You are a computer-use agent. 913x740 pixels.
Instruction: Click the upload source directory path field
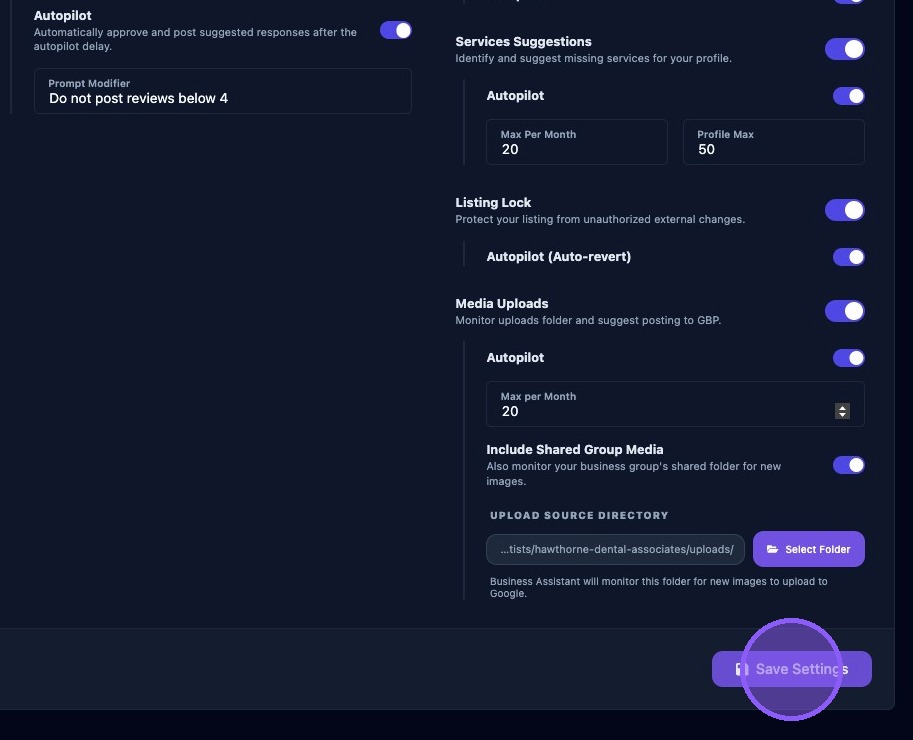point(615,550)
